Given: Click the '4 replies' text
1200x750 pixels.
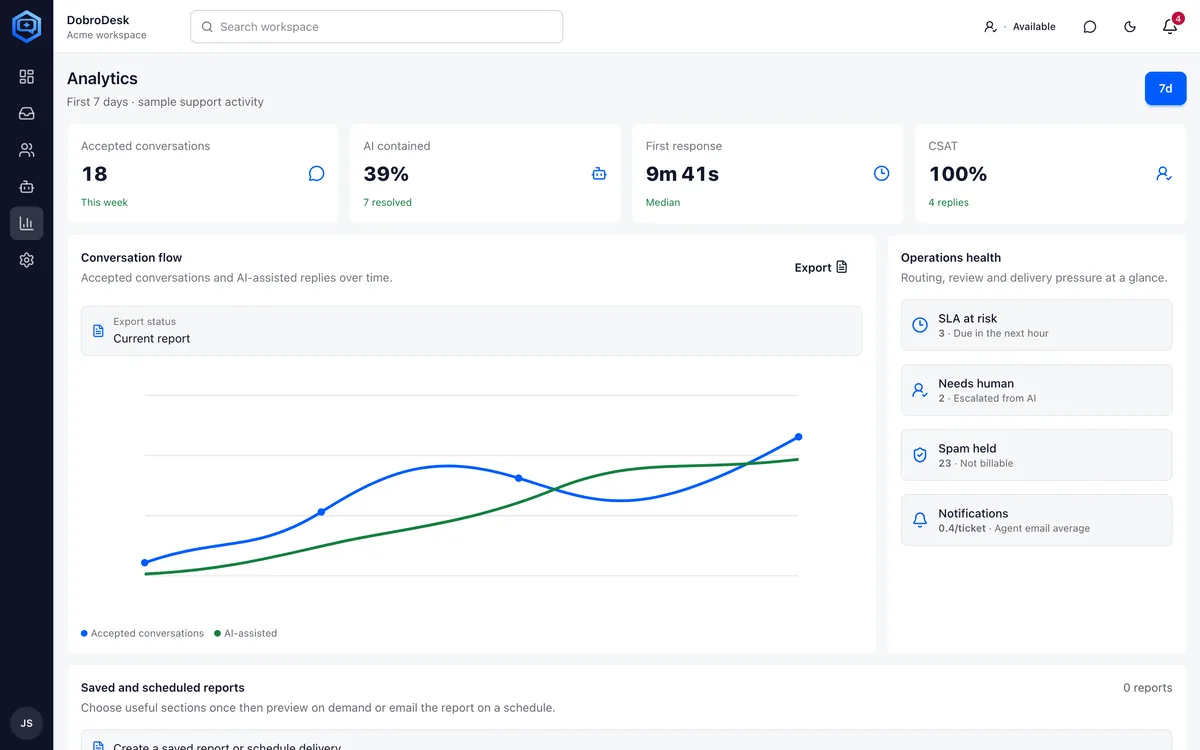Looking at the screenshot, I should [948, 202].
